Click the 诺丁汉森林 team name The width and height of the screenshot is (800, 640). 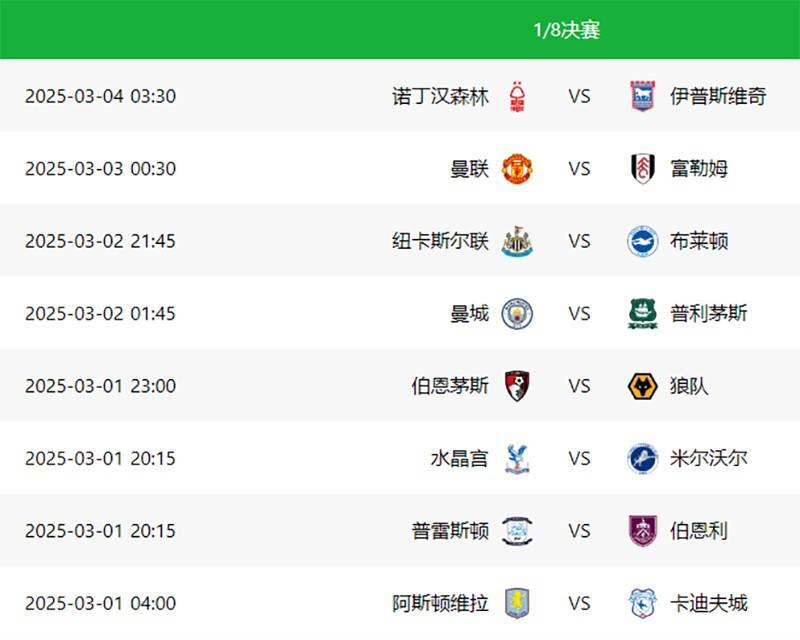[x=440, y=96]
